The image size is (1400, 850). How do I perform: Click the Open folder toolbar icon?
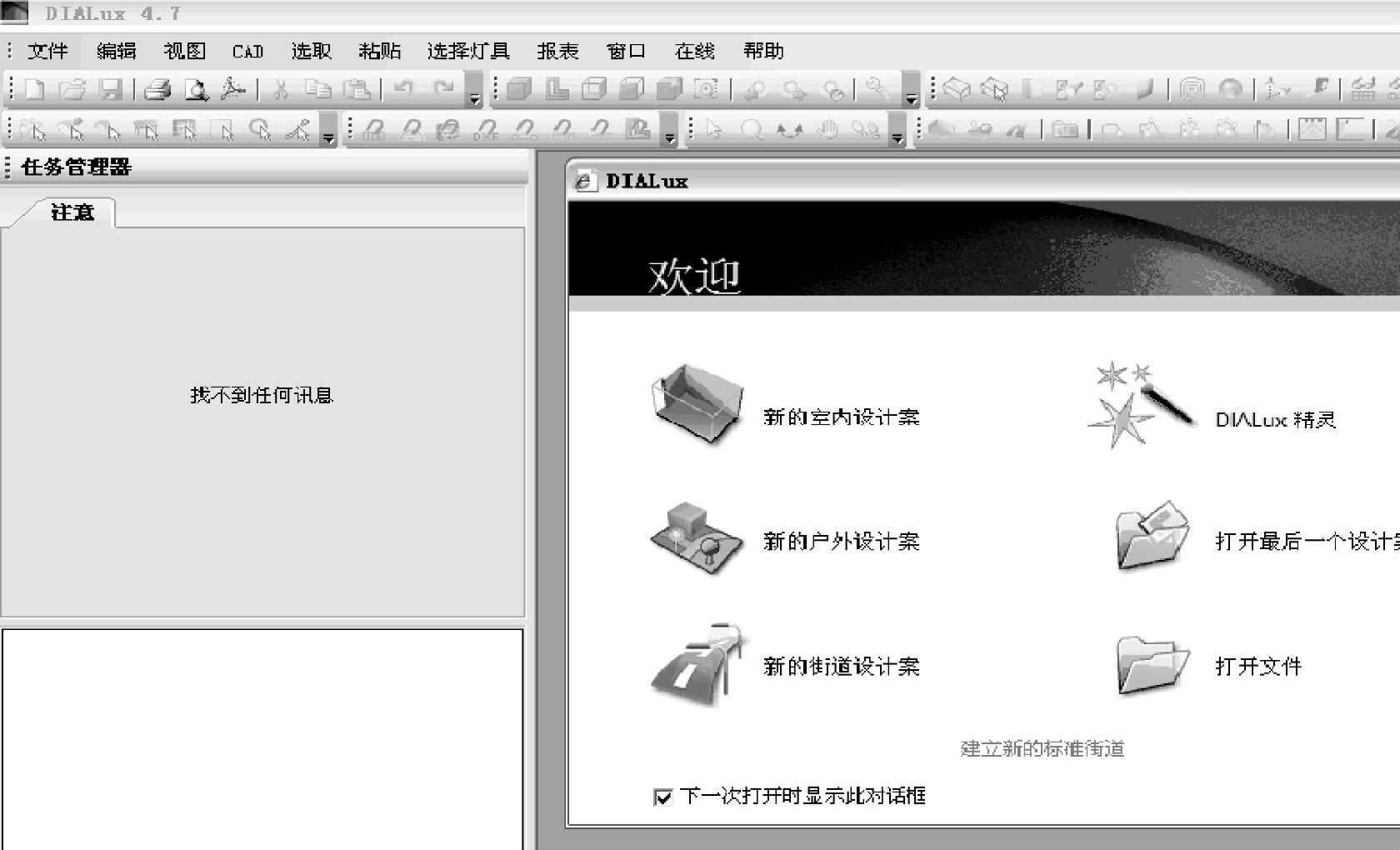pos(72,89)
